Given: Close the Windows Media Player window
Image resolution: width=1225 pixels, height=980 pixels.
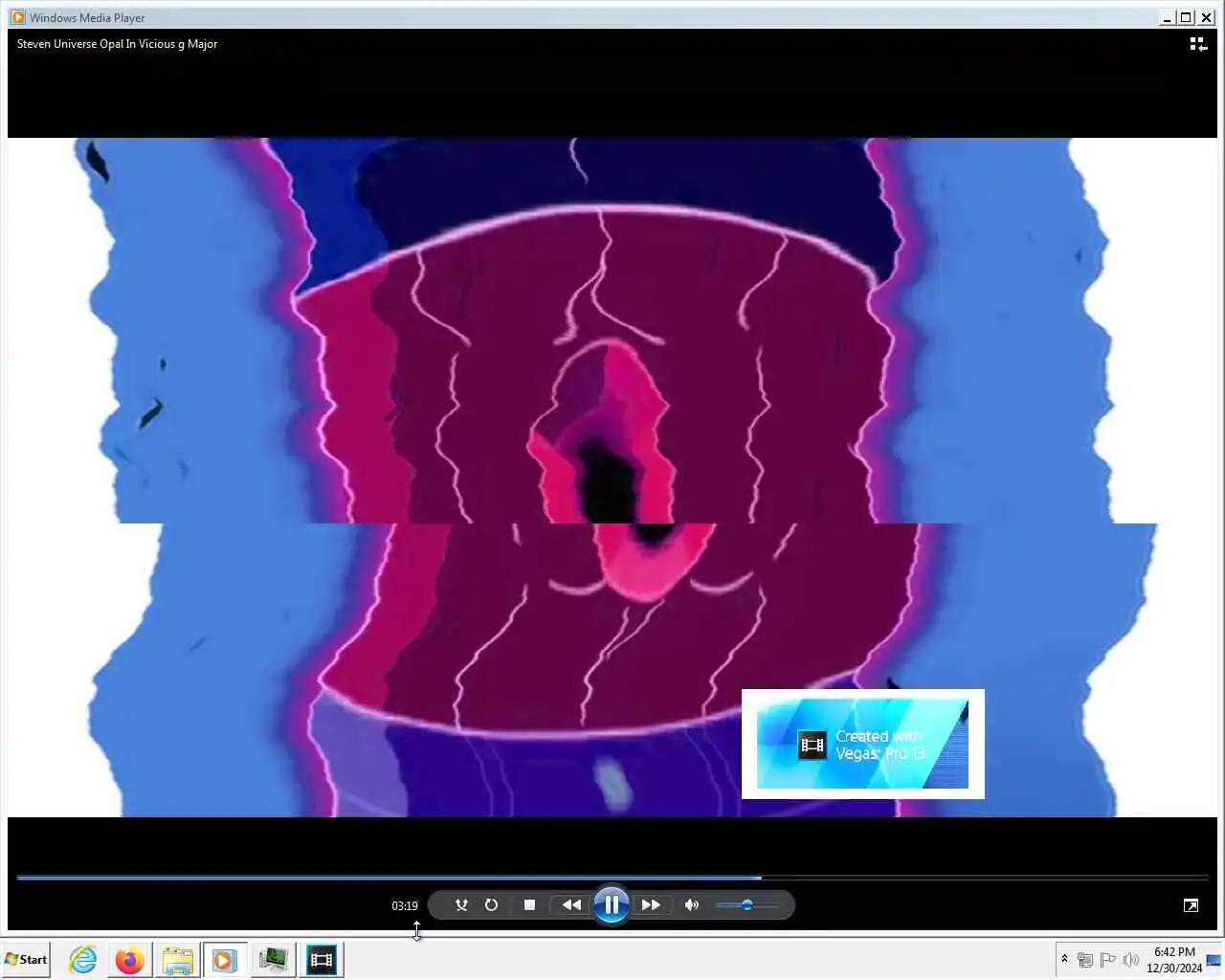Looking at the screenshot, I should coord(1206,17).
